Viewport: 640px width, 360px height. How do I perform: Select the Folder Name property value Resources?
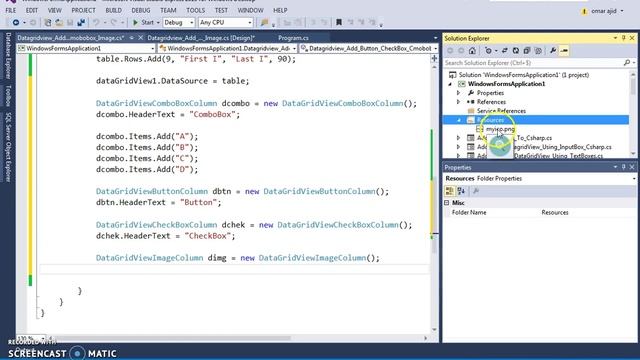click(555, 213)
